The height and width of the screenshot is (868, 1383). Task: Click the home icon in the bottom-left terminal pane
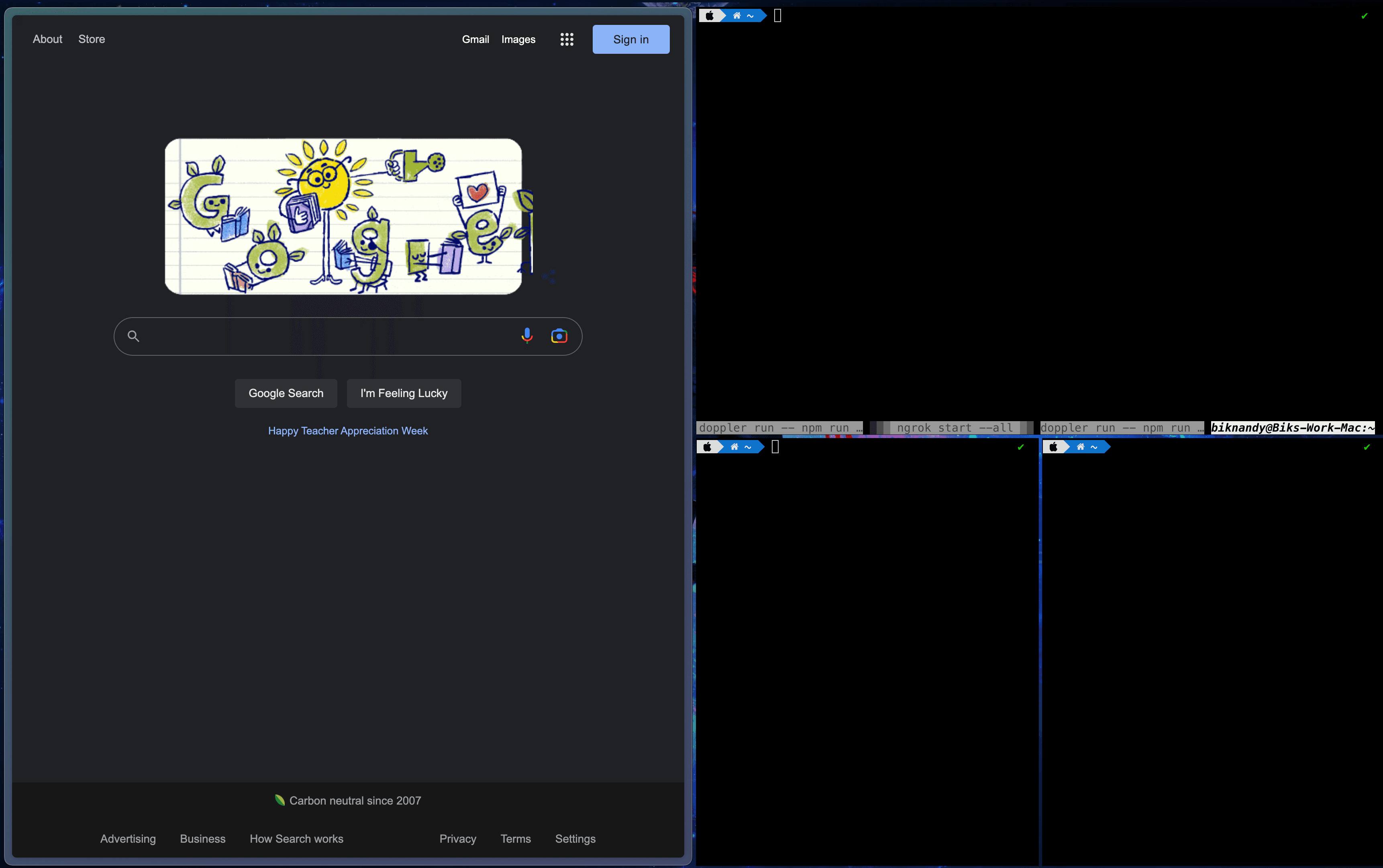pos(734,446)
